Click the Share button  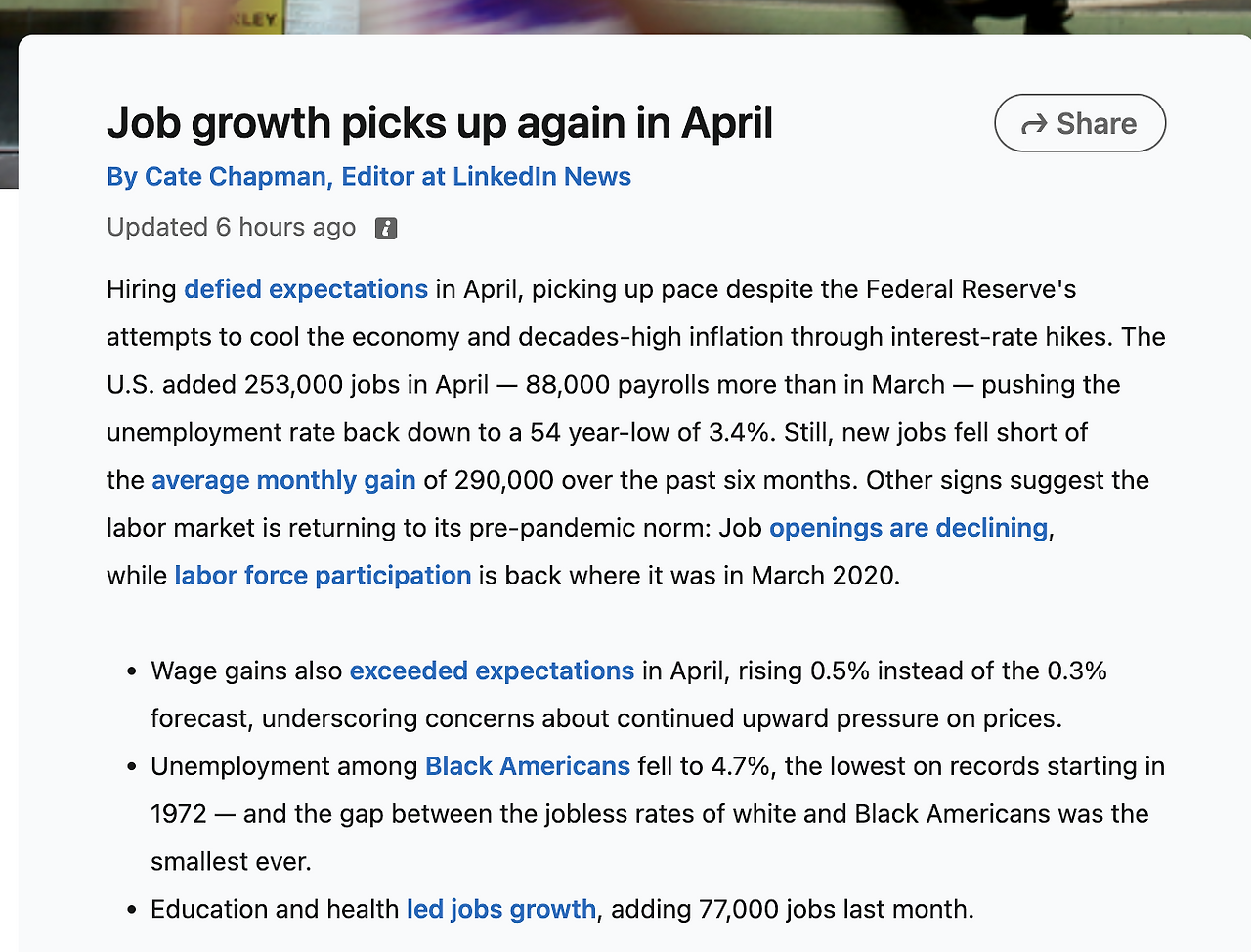click(x=1080, y=123)
